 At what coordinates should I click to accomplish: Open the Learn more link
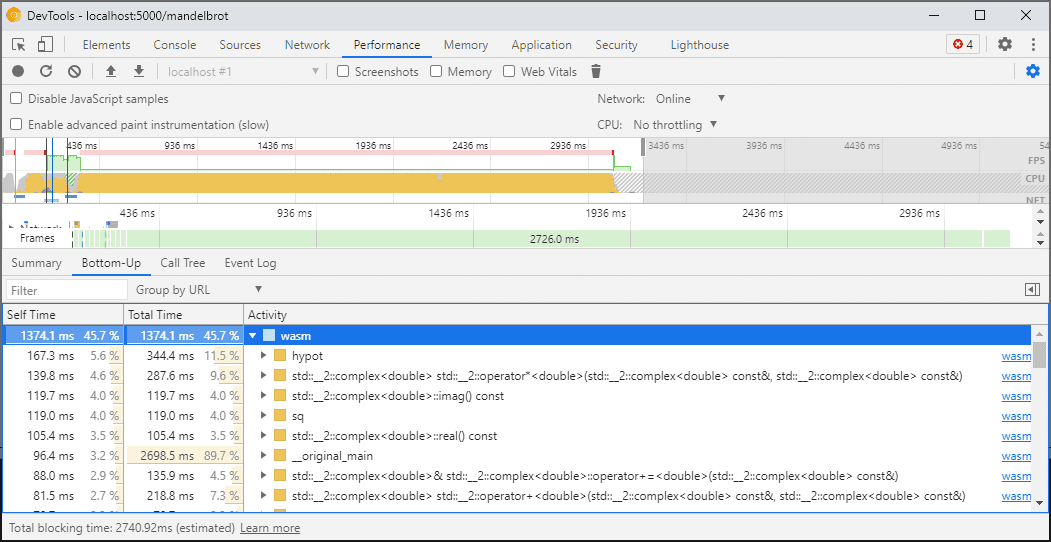270,528
